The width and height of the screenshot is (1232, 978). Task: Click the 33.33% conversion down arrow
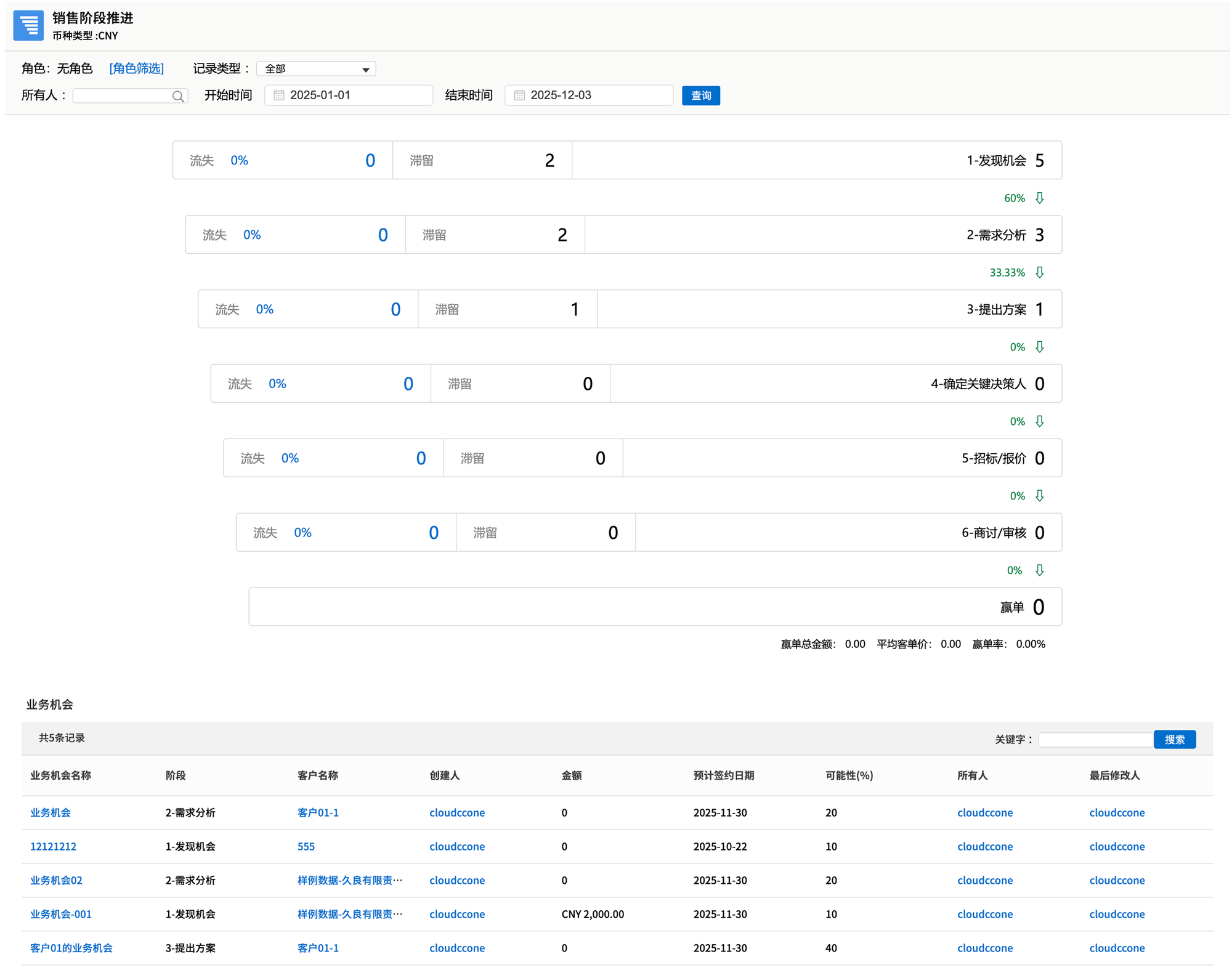coord(1040,272)
